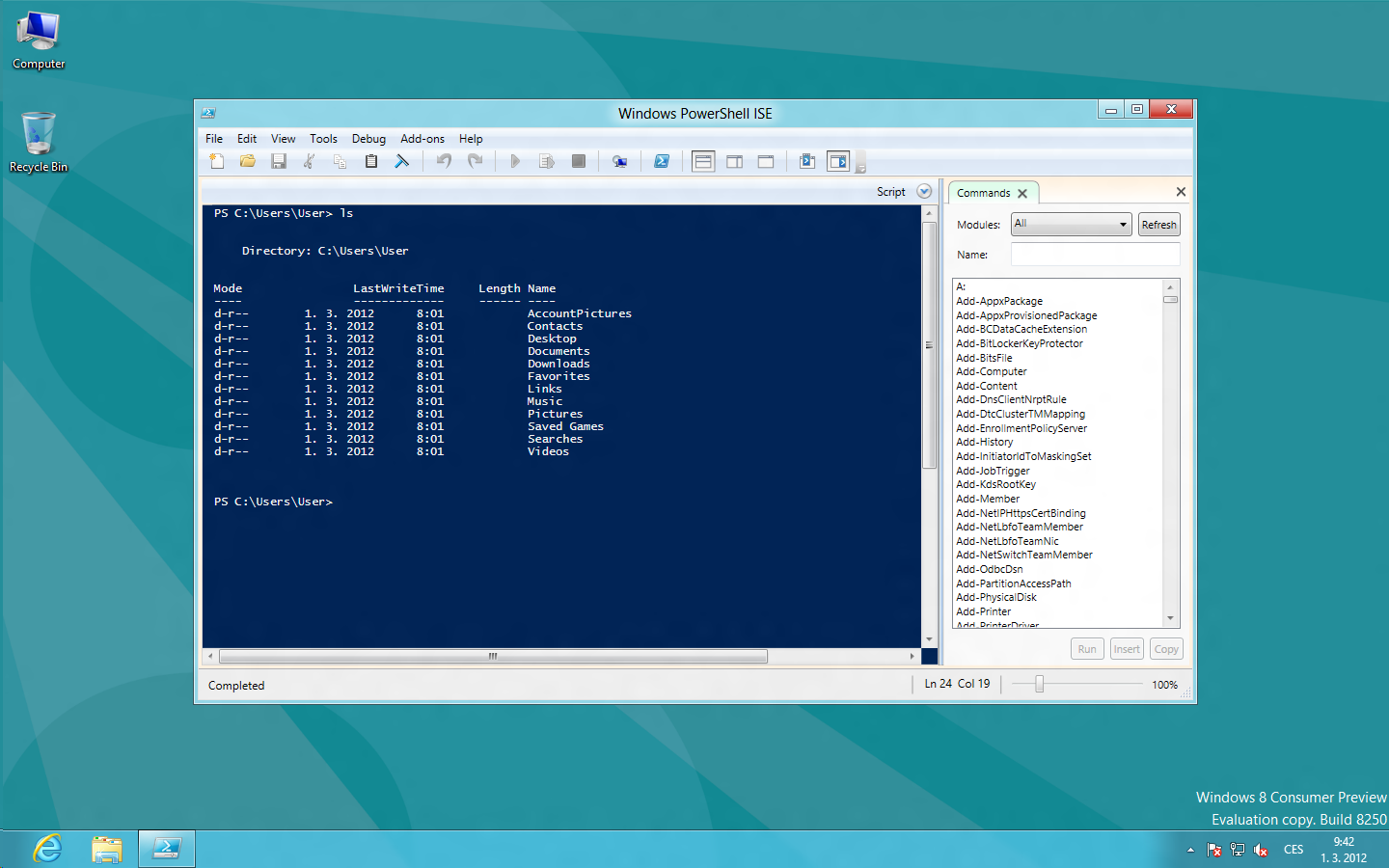Click the Run Script play icon
Viewport: 1389px width, 868px height.
[x=515, y=161]
